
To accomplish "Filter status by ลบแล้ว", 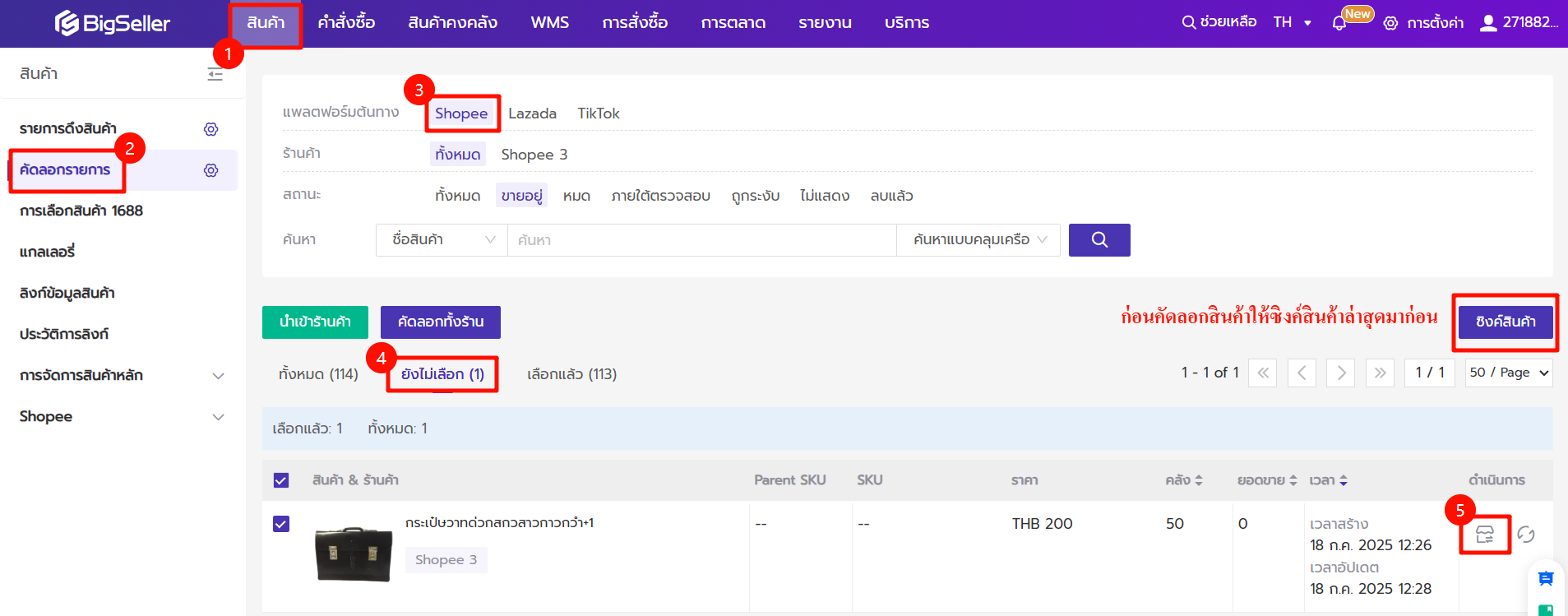I will [891, 196].
